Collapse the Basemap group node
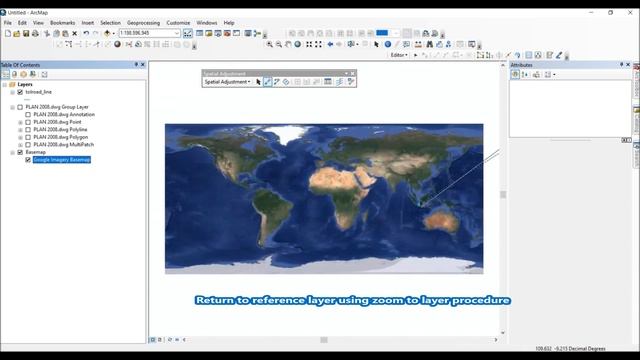 pyautogui.click(x=13, y=152)
